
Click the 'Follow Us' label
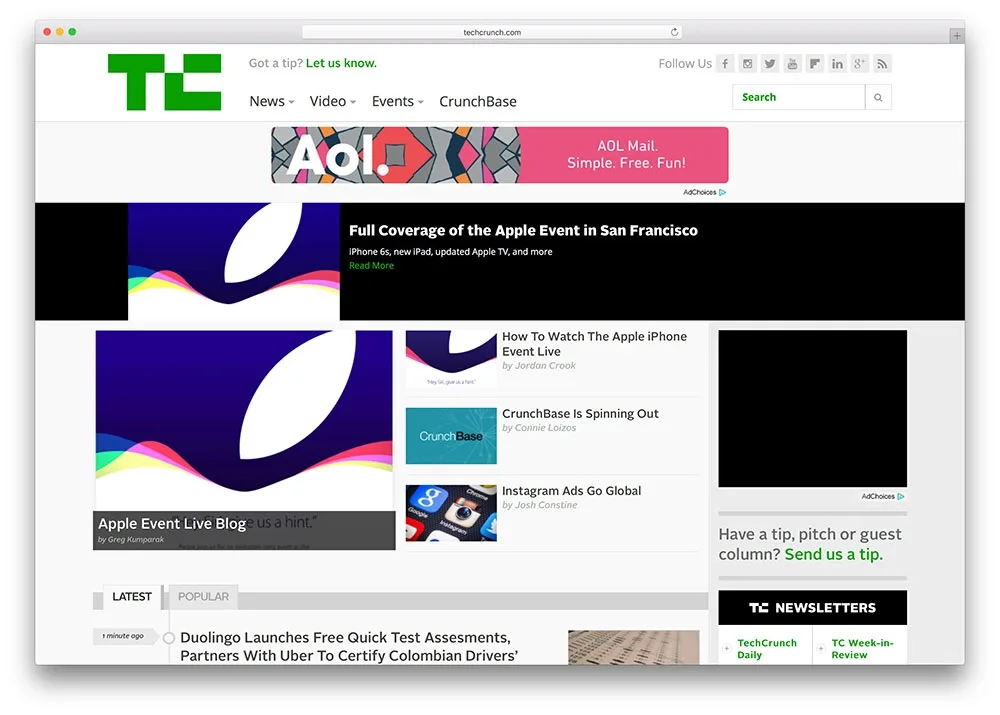(x=685, y=64)
